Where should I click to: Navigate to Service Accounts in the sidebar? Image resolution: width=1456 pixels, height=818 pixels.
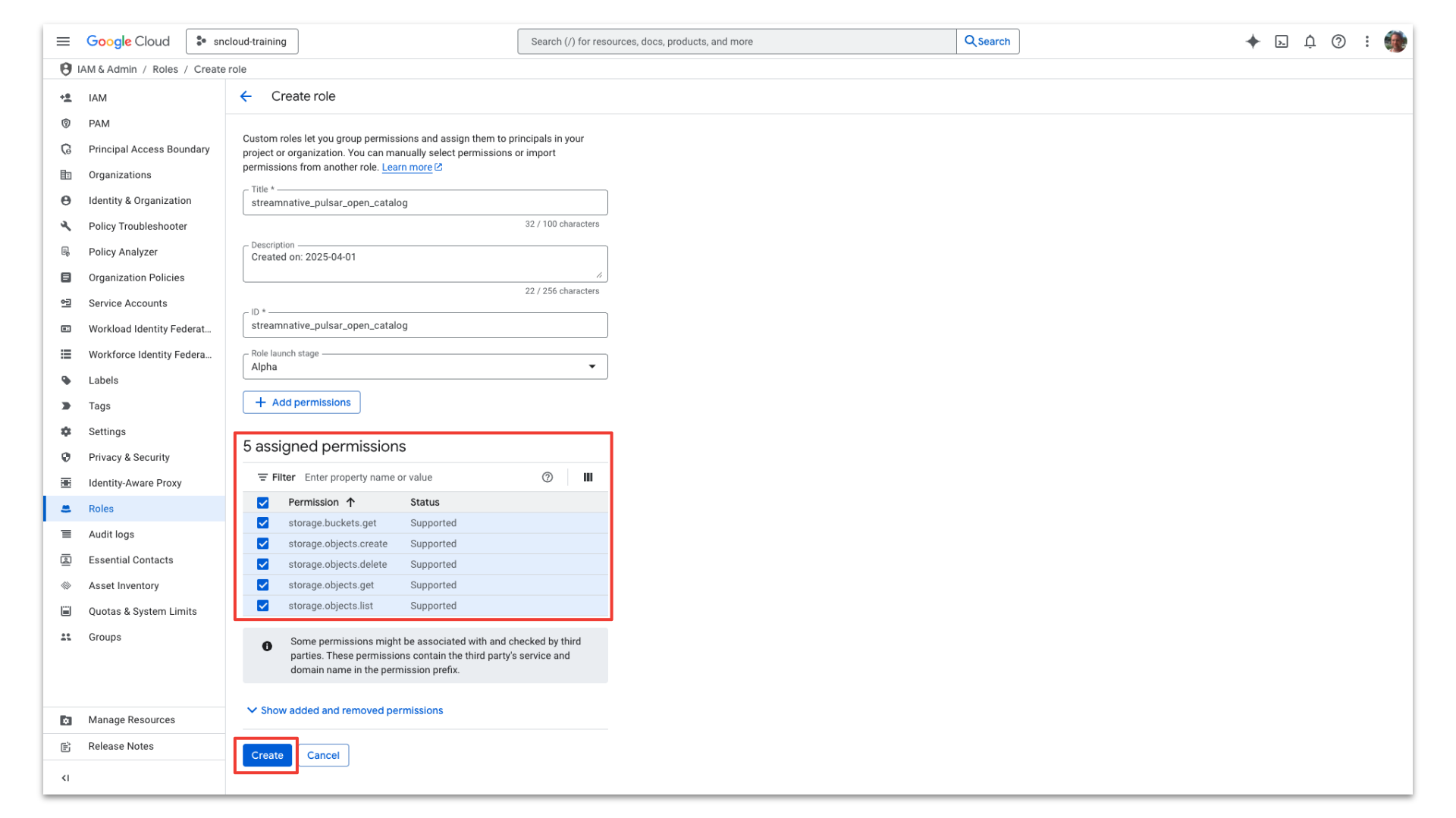(x=127, y=303)
